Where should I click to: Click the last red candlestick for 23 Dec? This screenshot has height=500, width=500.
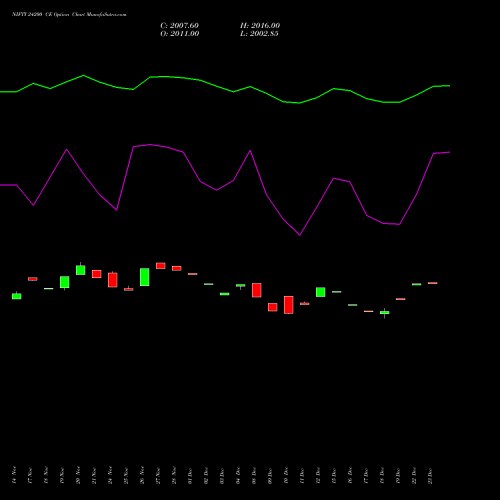pyautogui.click(x=433, y=283)
